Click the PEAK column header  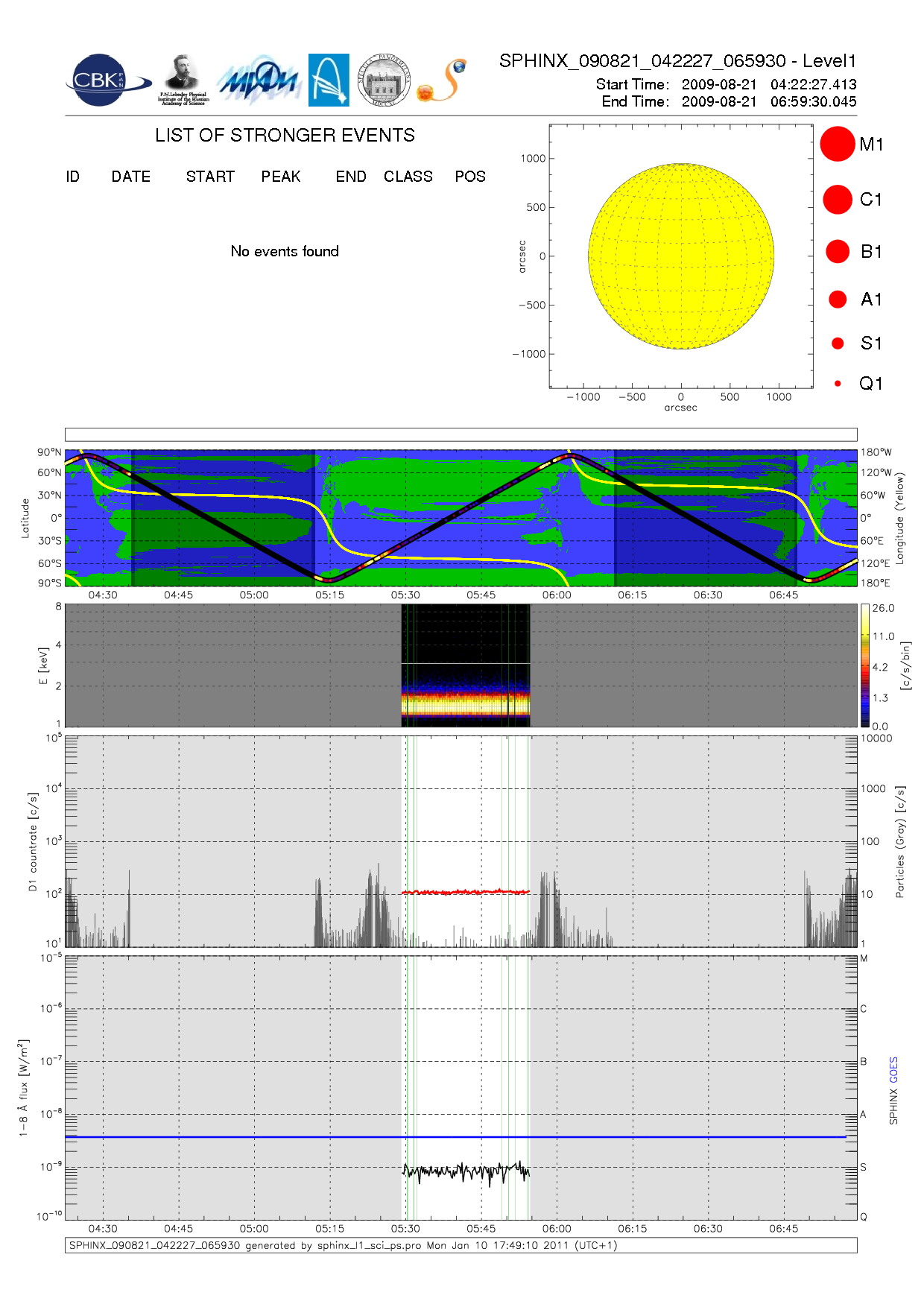coord(280,177)
